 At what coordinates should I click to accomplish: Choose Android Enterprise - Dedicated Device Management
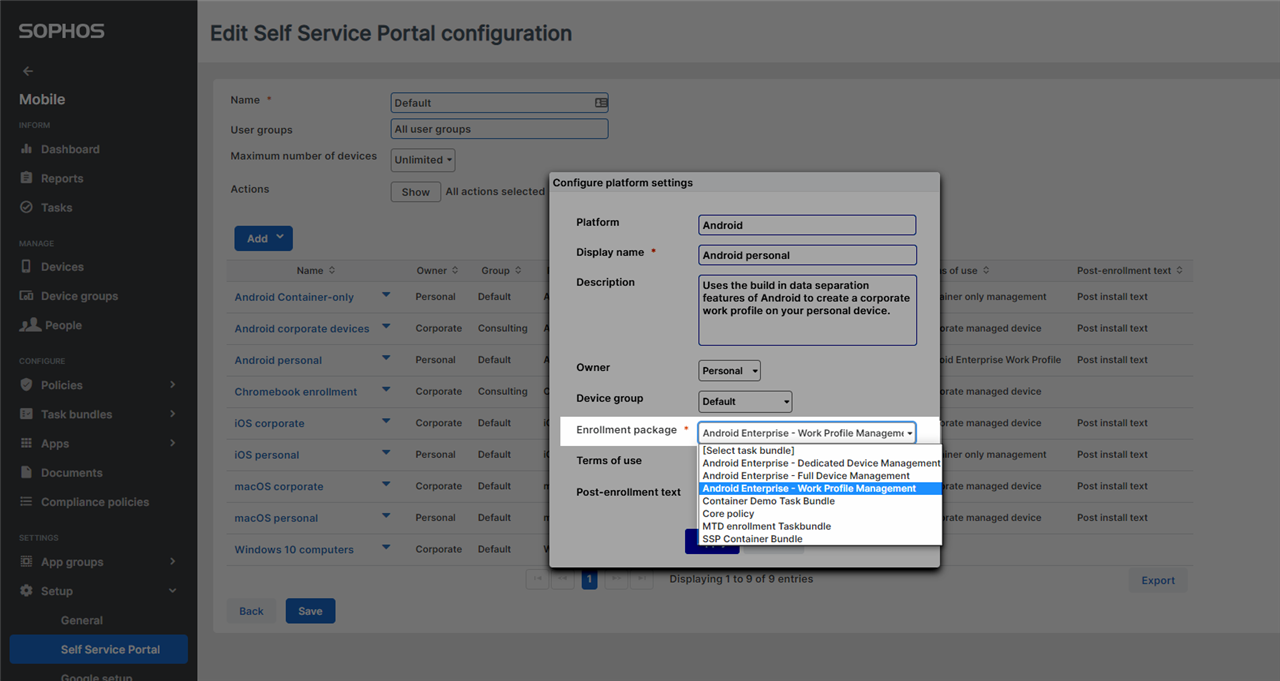[x=820, y=463]
